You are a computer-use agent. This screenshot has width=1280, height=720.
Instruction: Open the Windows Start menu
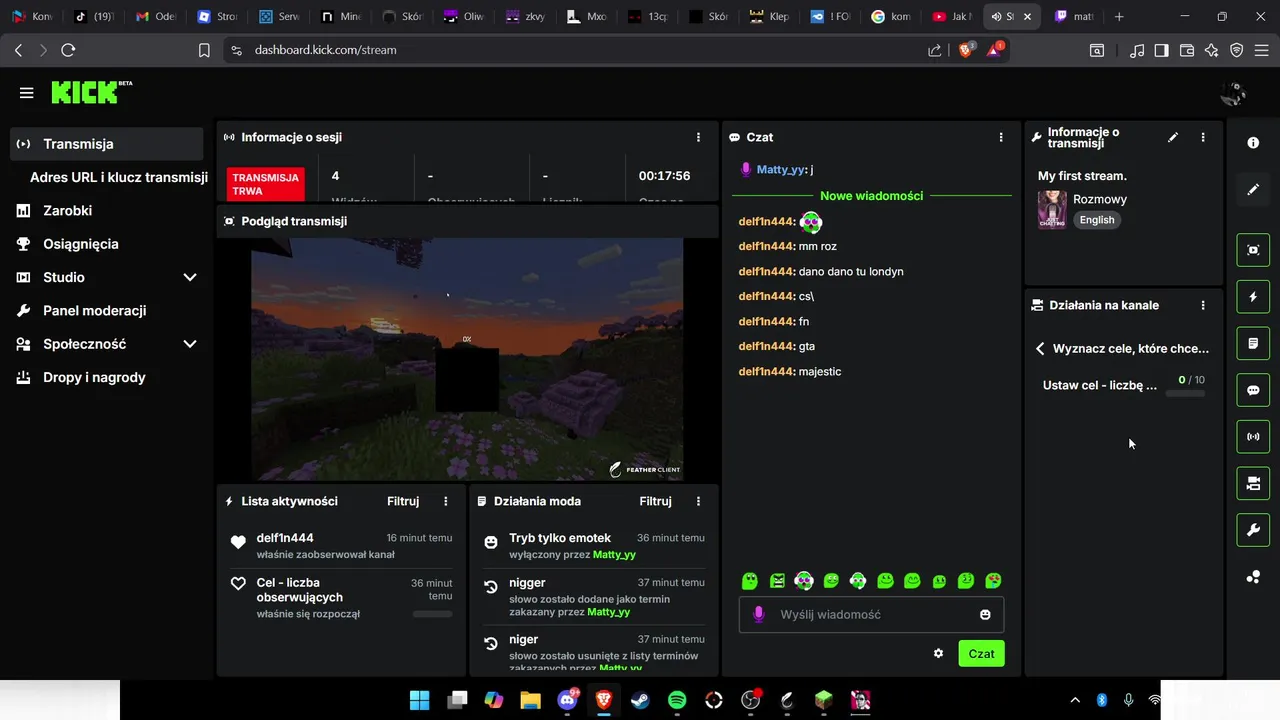tap(419, 700)
